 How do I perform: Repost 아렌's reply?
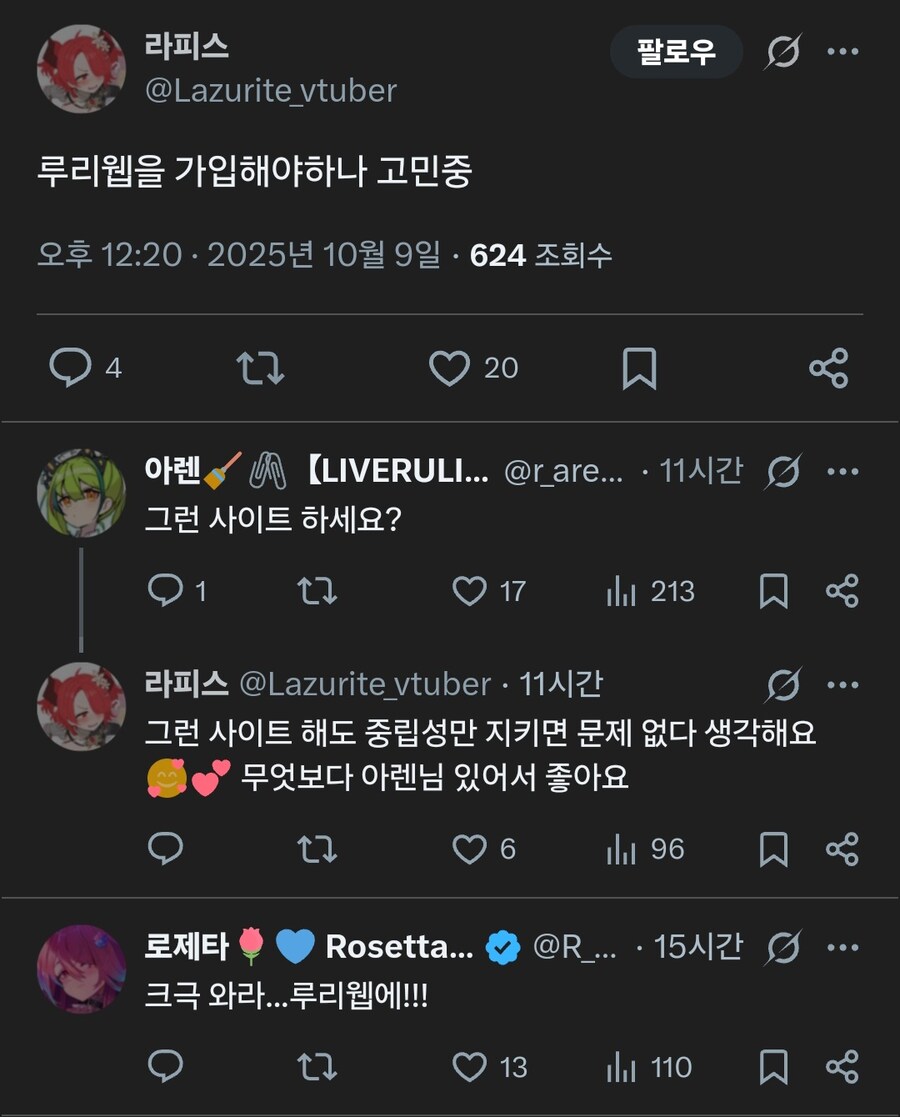(x=318, y=591)
